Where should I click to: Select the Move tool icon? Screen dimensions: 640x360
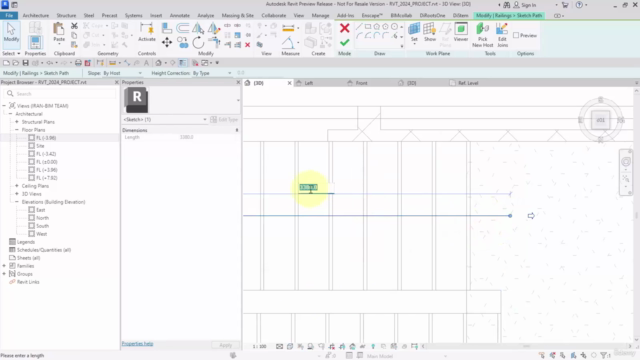tap(167, 42)
